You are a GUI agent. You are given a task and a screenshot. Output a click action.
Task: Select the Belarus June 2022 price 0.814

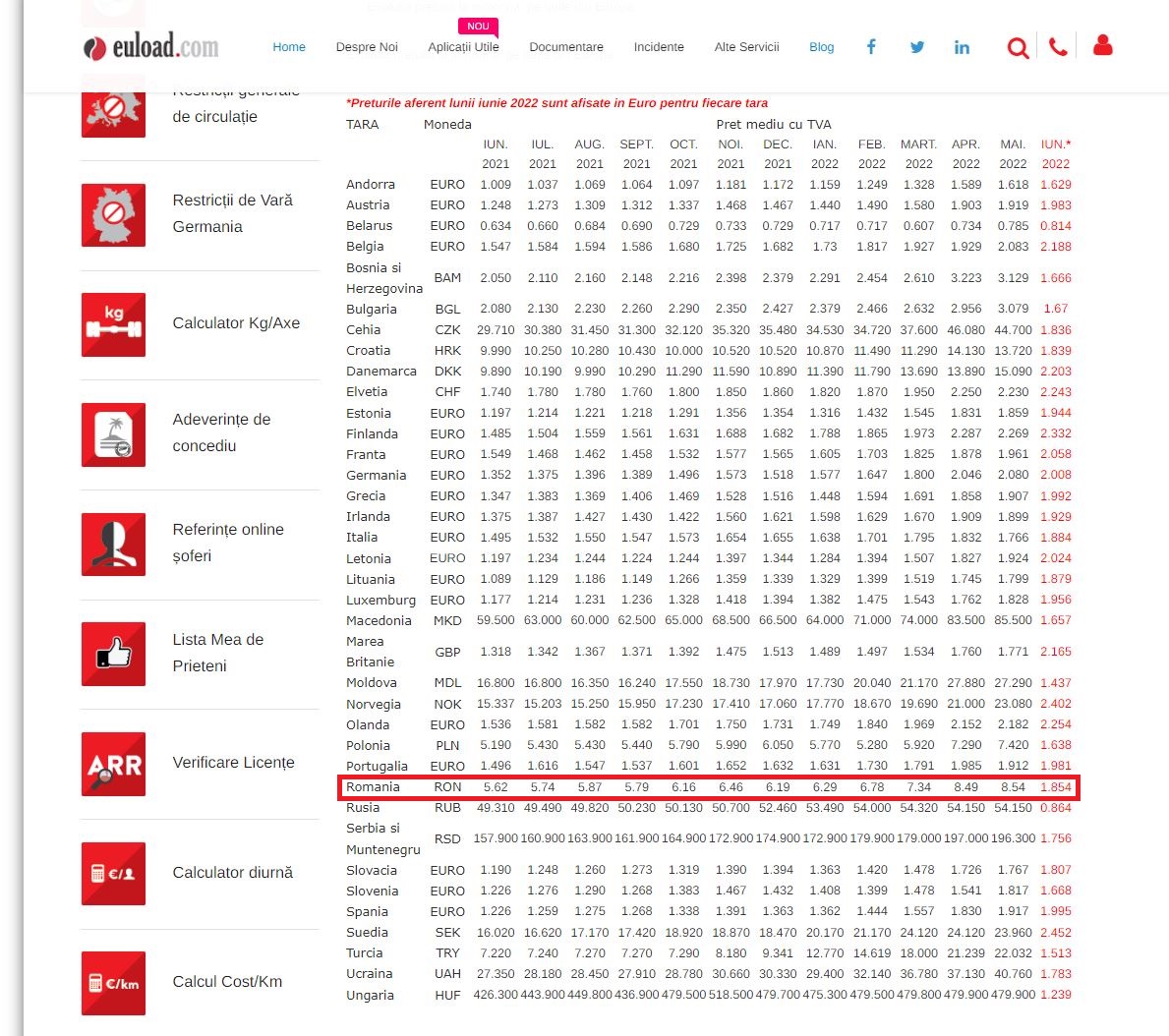coord(1056,226)
